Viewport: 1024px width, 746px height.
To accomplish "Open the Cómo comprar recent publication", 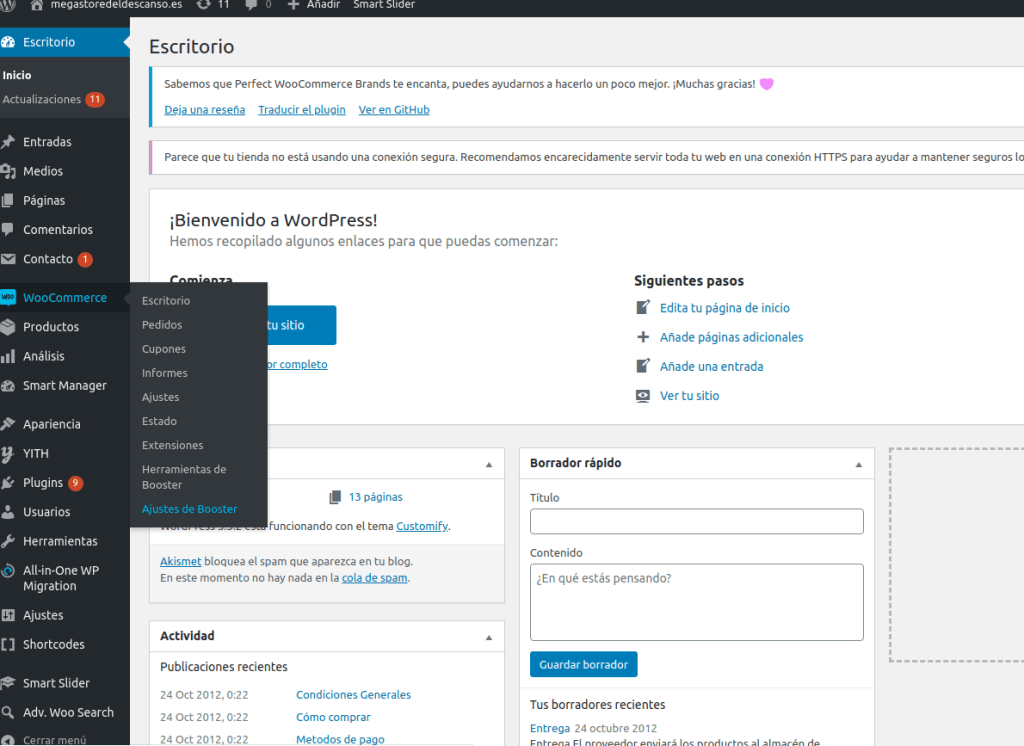I will [333, 717].
